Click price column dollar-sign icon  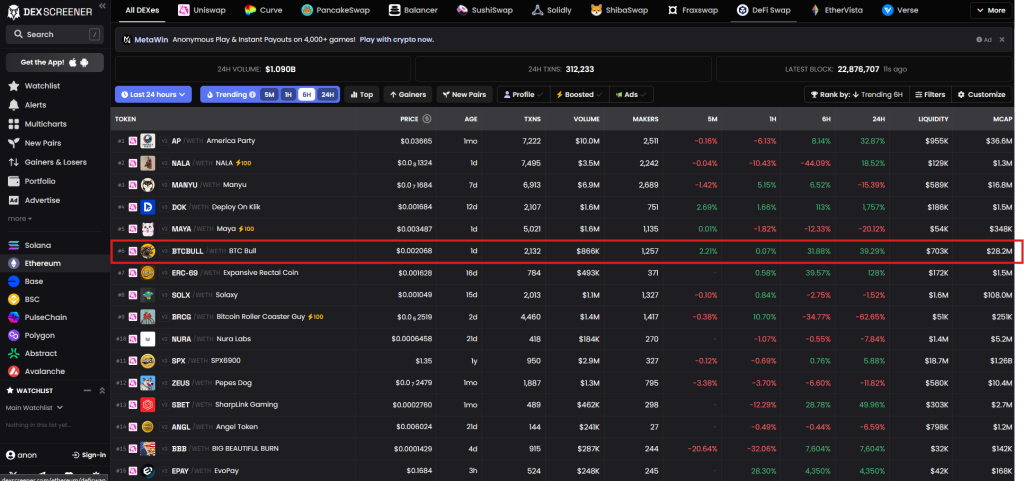(426, 119)
